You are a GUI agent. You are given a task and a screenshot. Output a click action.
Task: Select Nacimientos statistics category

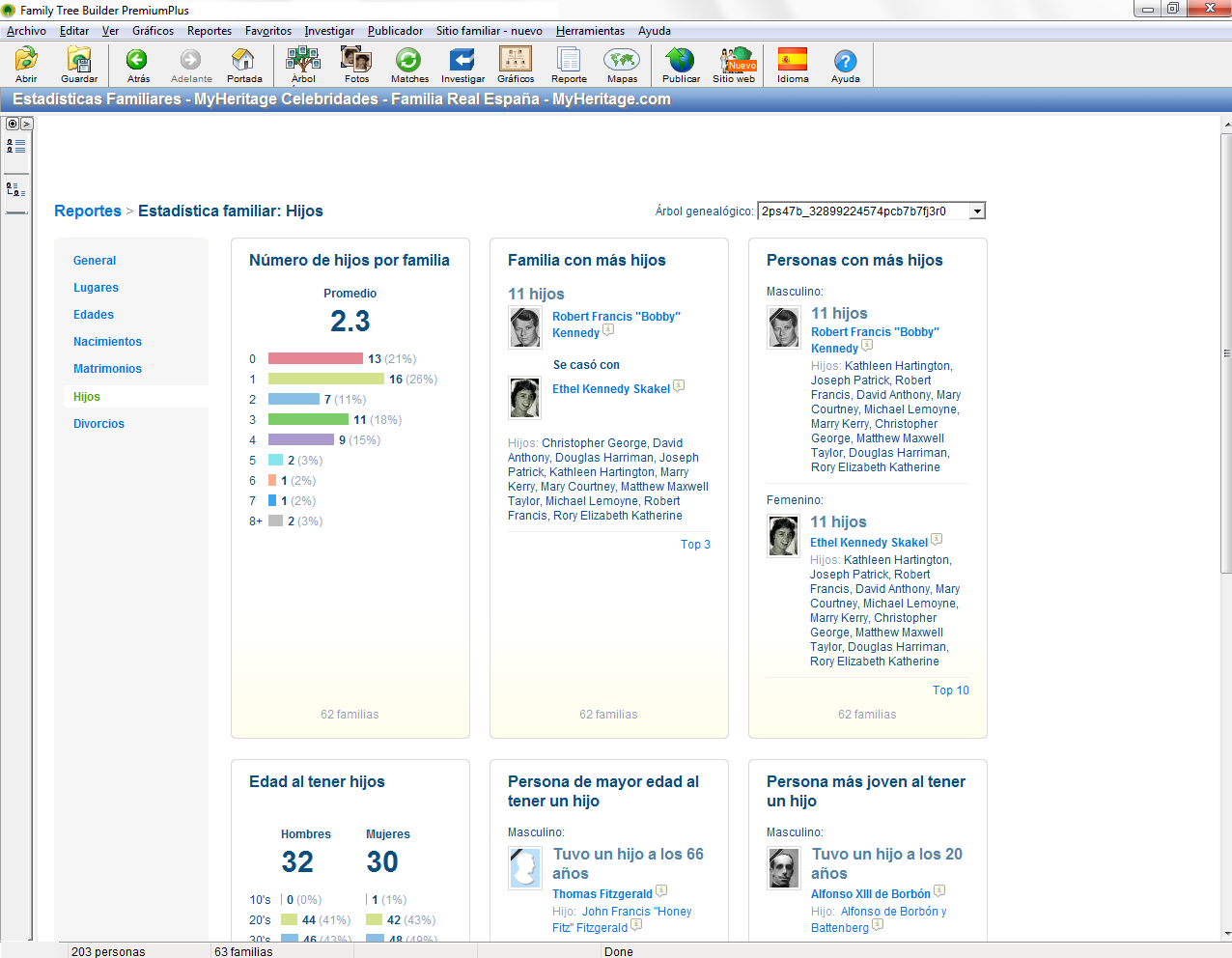[107, 342]
